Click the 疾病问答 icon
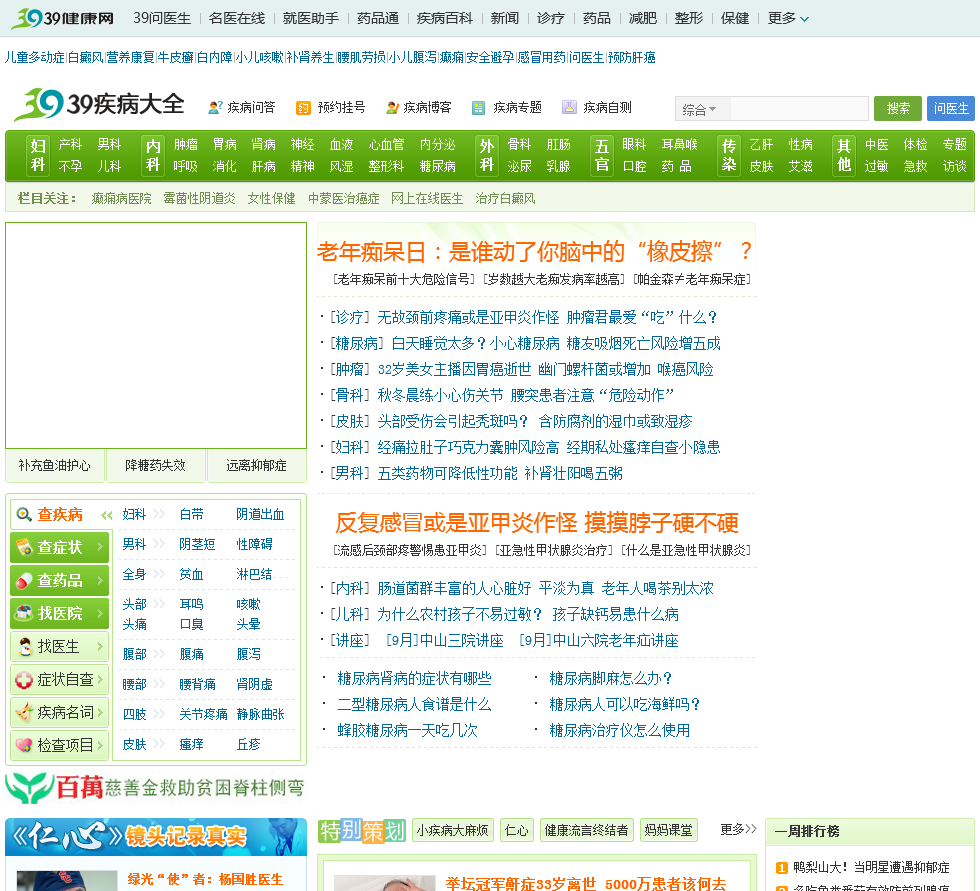Viewport: 980px width, 891px height. (215, 108)
